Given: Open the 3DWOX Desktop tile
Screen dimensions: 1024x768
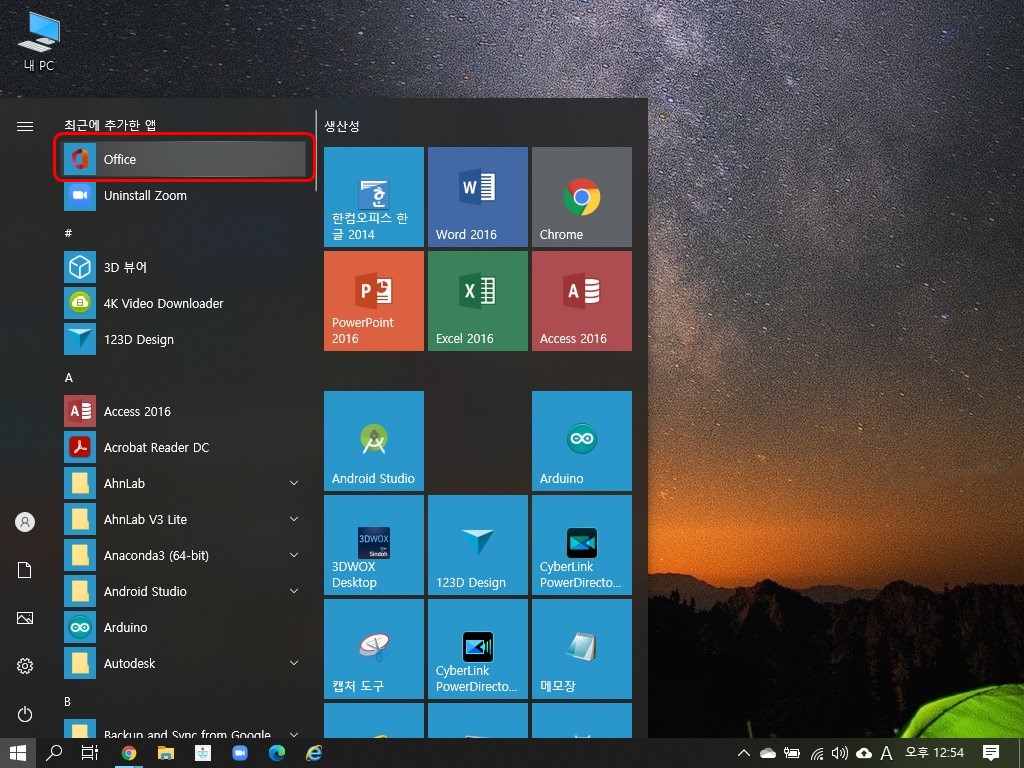Looking at the screenshot, I should coord(374,545).
